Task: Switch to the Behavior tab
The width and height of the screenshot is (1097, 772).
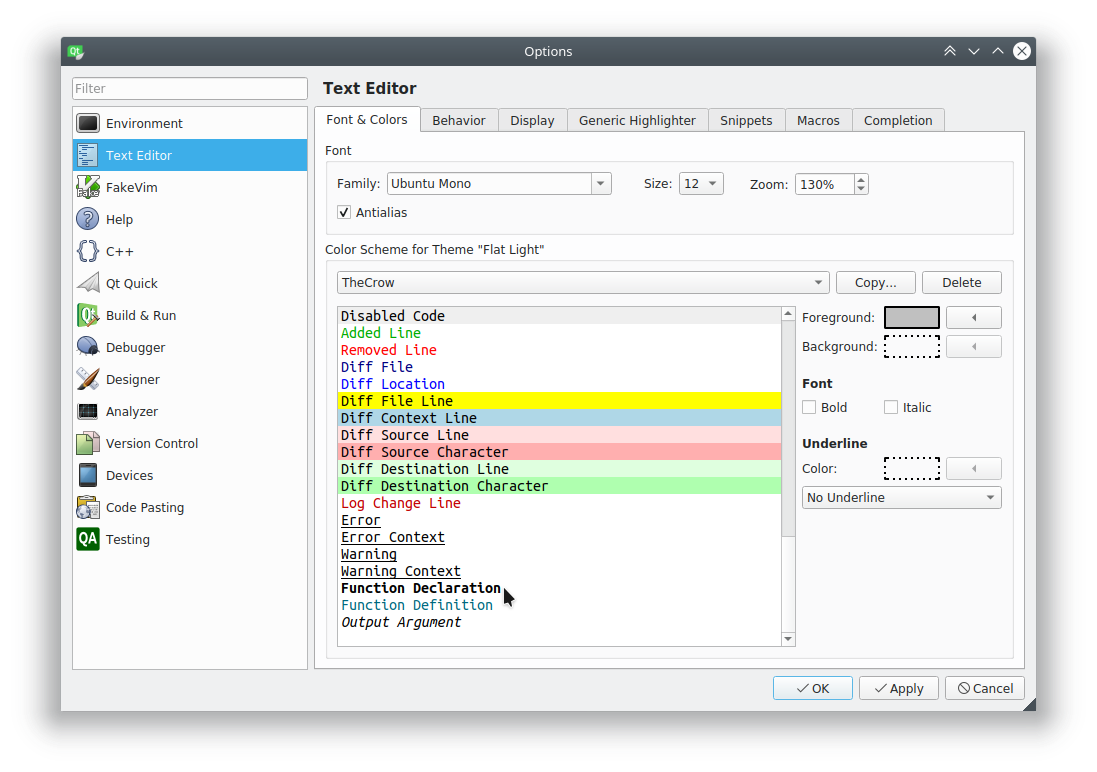Action: (459, 120)
